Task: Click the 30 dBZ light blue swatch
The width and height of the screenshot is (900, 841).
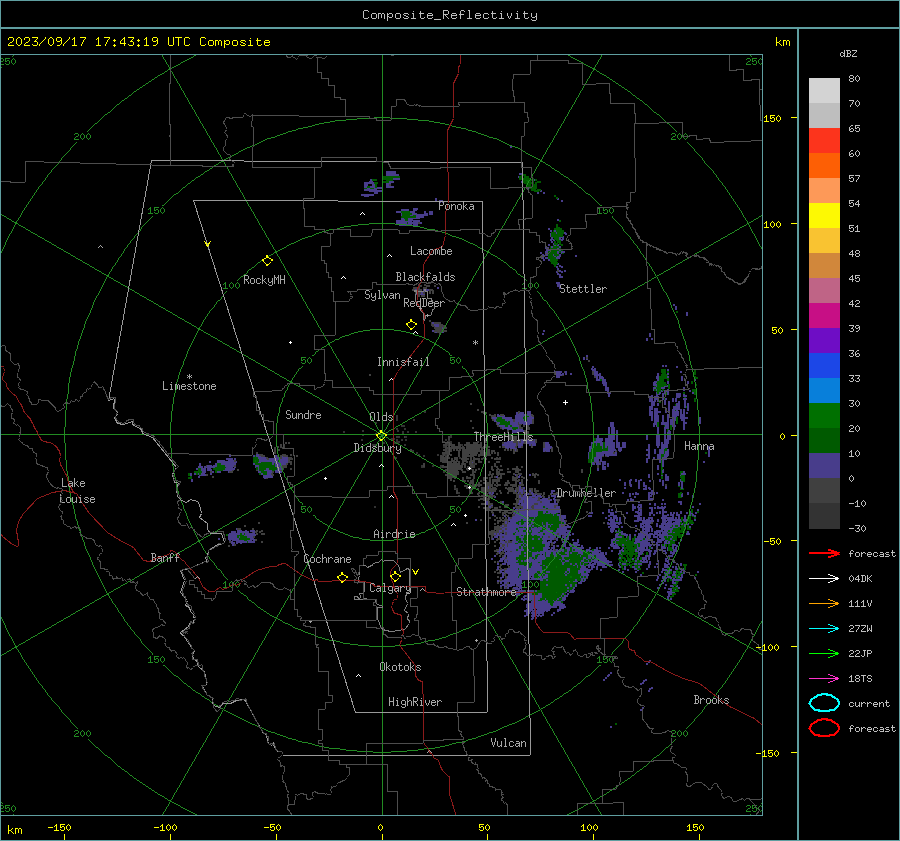Action: tap(824, 390)
